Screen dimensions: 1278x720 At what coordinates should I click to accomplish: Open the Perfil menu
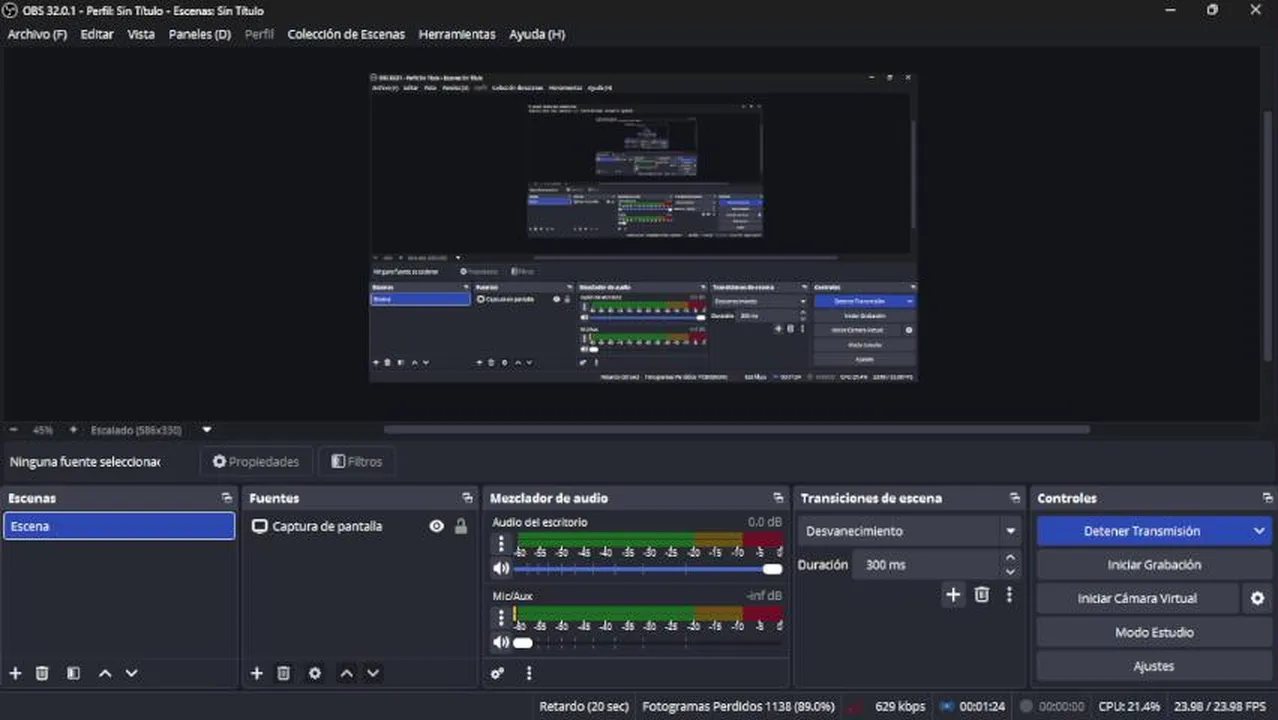[x=259, y=34]
